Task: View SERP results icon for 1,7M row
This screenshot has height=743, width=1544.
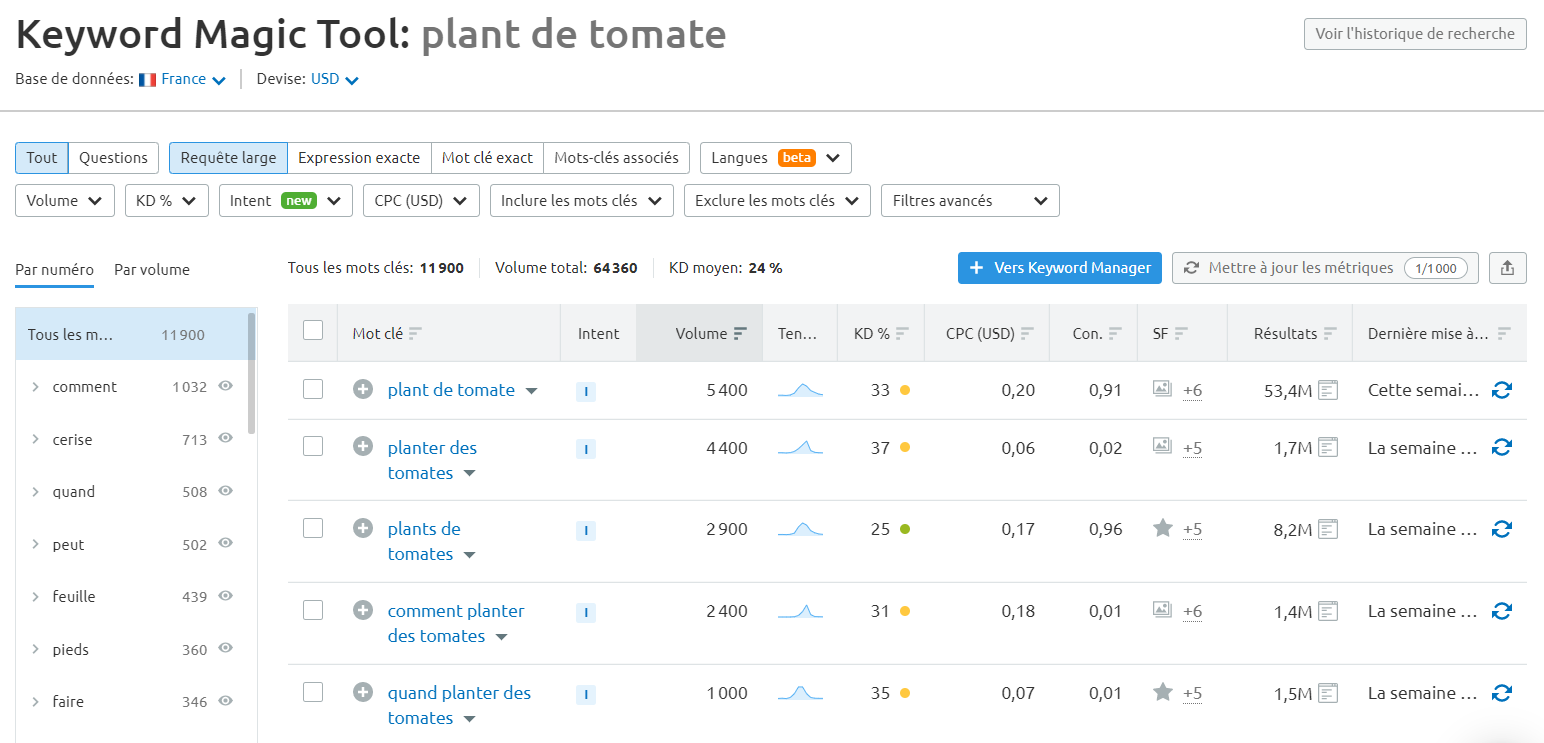Action: click(1328, 448)
